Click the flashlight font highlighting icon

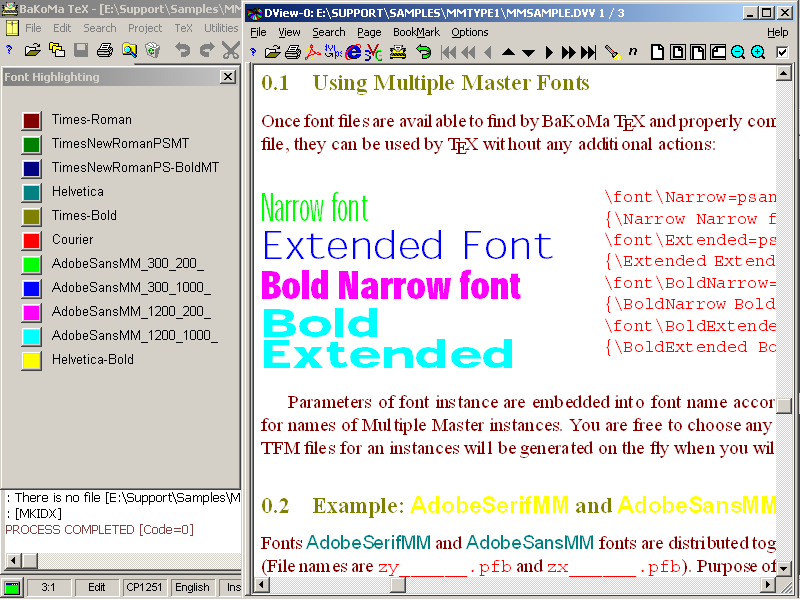[612, 52]
